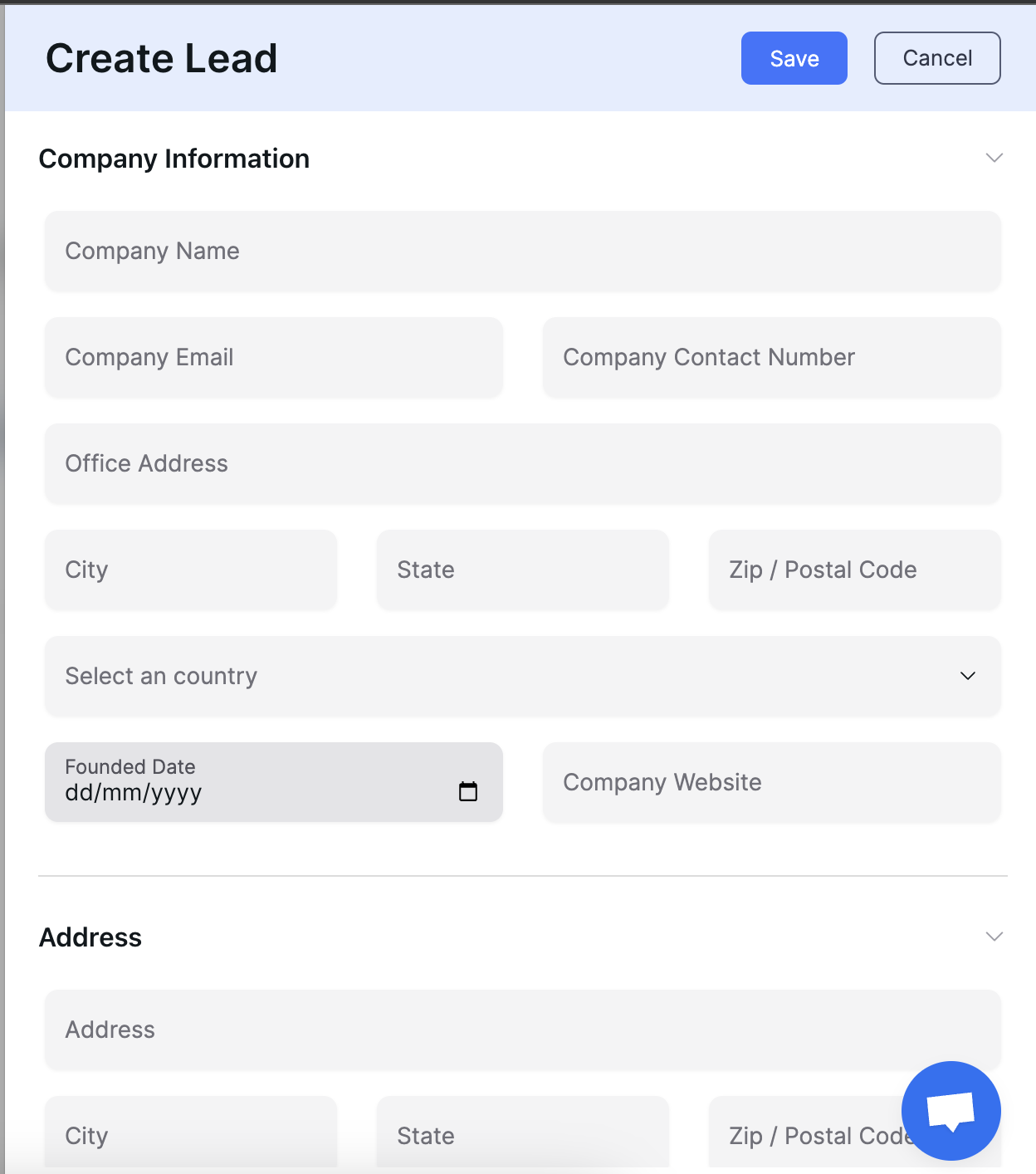Open the chat support bubble icon
Screen dimensions: 1036x1174
tap(950, 1110)
